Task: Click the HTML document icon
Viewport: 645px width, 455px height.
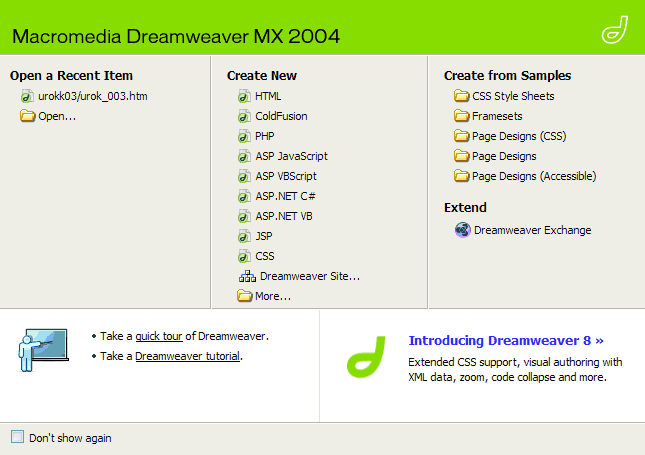Action: click(x=244, y=96)
